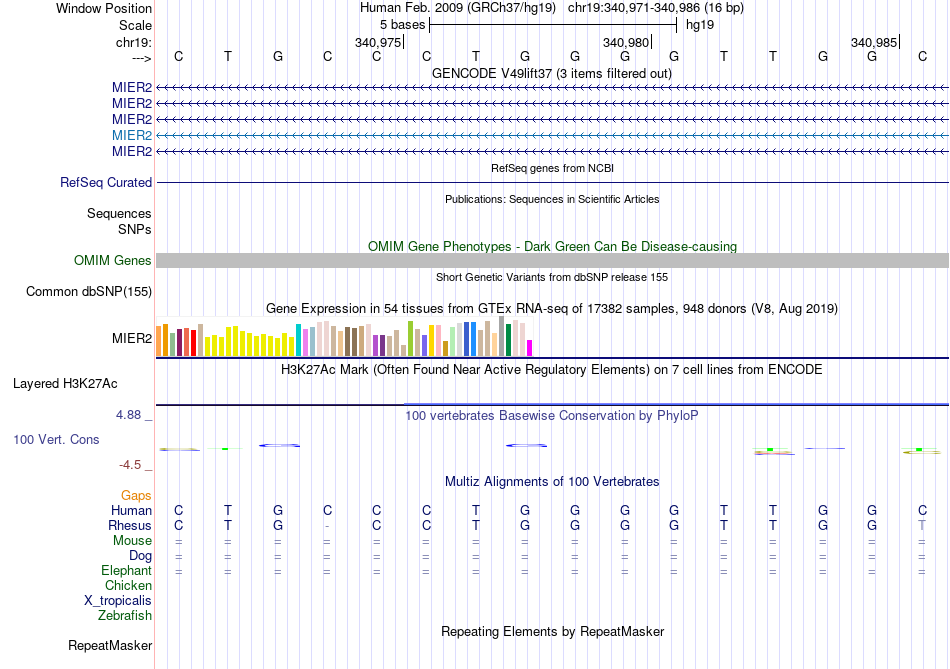Click the Common dbSNP(155) track label

(89, 291)
